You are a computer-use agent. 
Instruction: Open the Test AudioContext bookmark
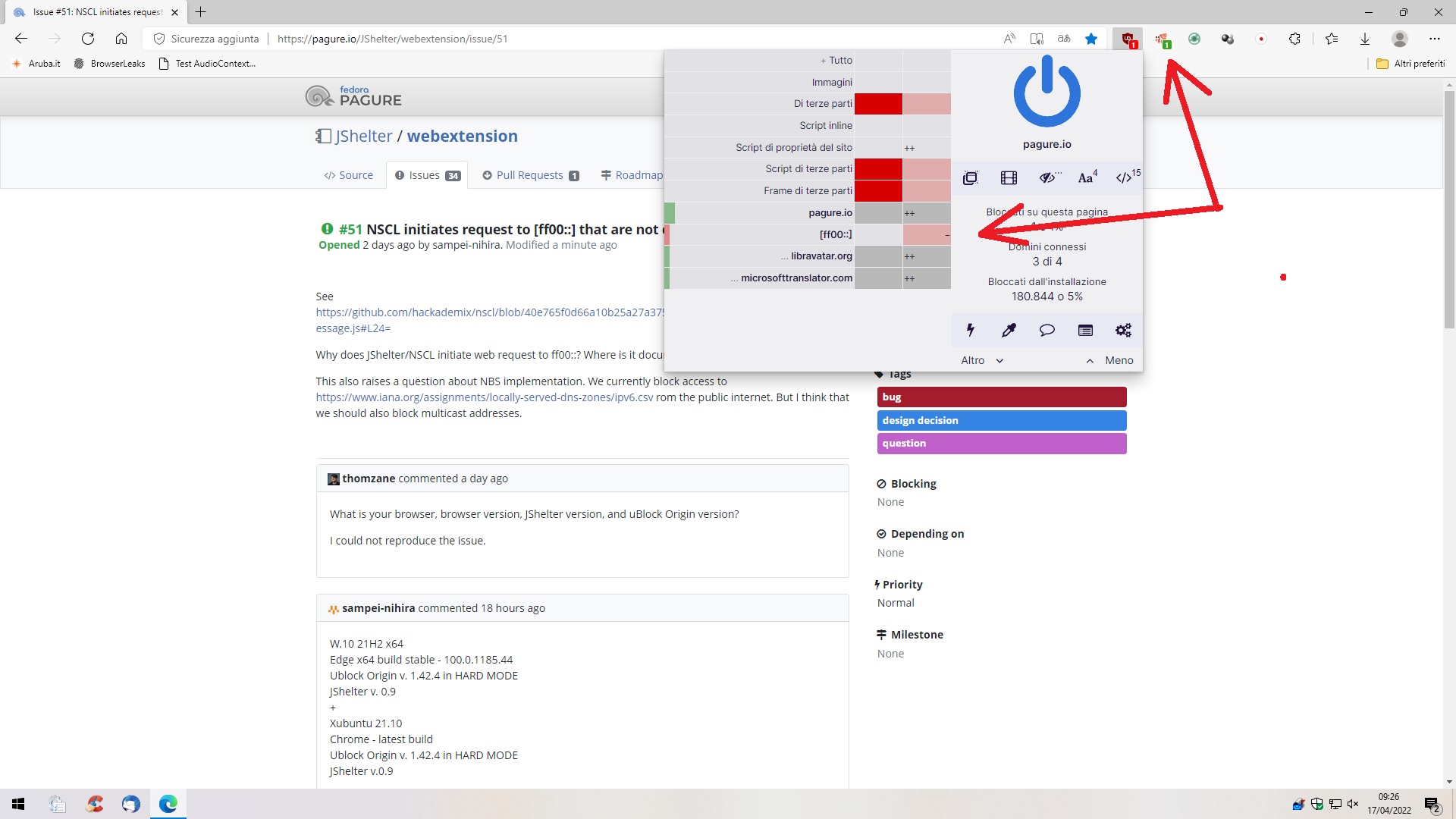[207, 64]
